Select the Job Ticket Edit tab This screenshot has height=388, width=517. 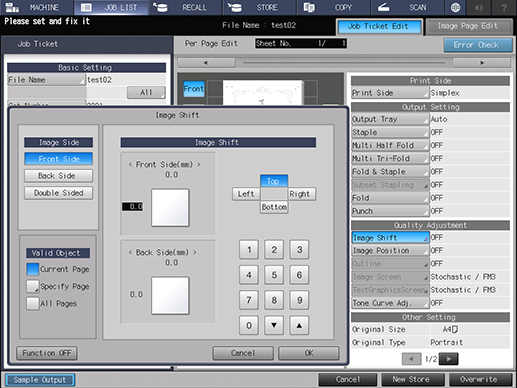point(379,26)
